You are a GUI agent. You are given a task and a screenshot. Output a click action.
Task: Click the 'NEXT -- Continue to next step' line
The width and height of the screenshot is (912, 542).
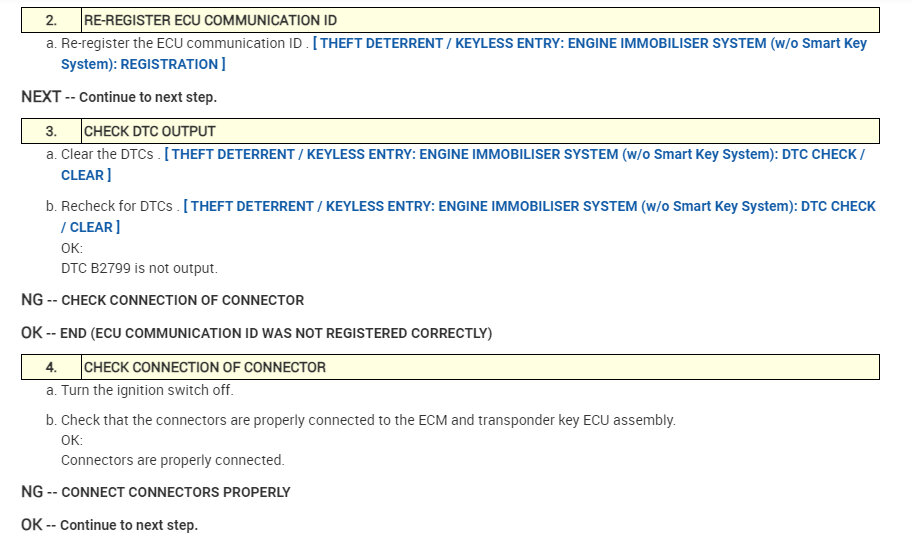coord(119,97)
